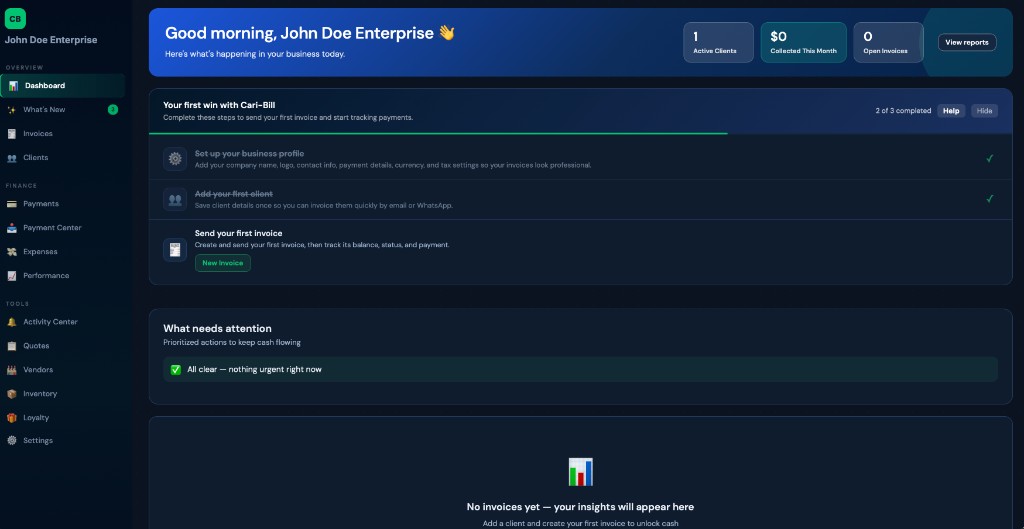Click the Quotes clipboard icon

point(12,345)
